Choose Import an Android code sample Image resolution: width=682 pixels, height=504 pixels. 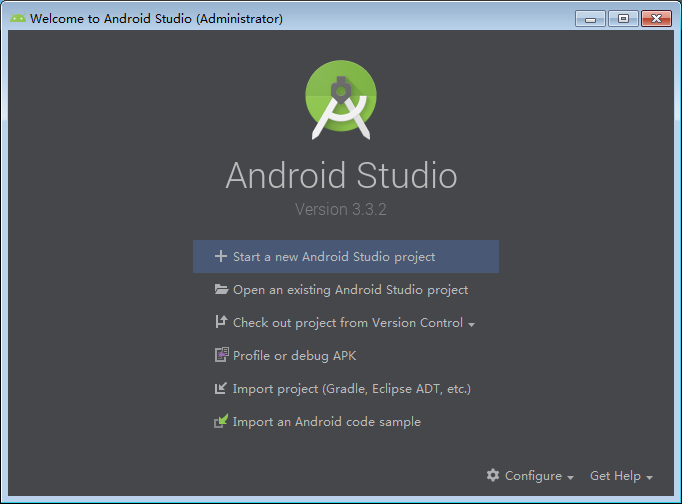tap(346, 422)
